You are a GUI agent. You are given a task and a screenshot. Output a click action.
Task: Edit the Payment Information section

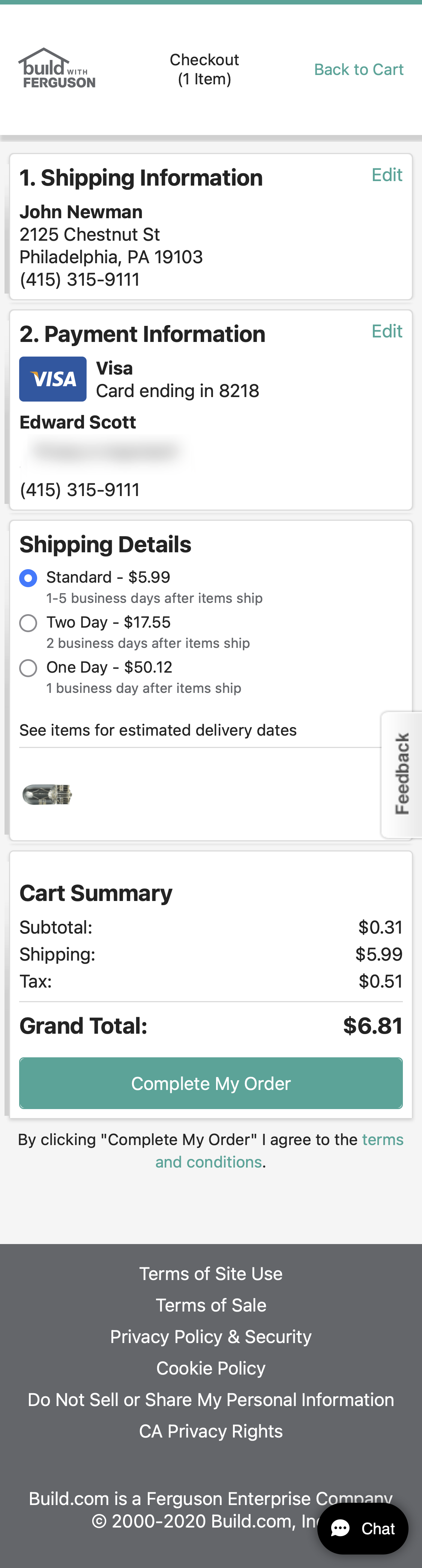(x=387, y=332)
